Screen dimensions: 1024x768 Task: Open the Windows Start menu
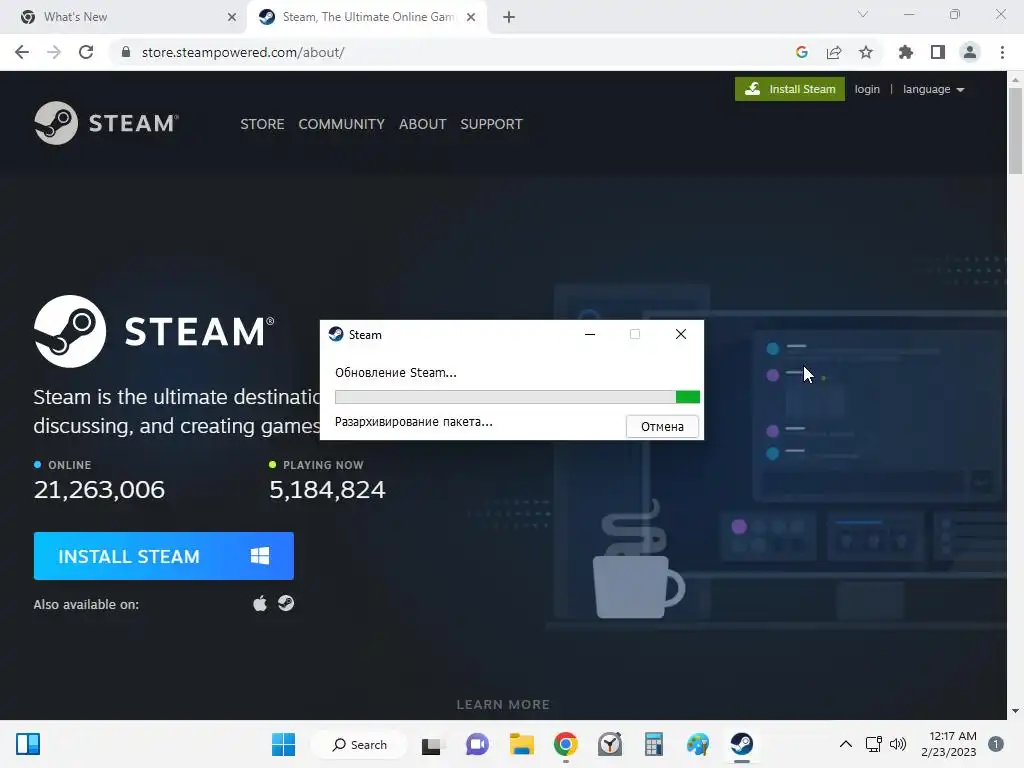pyautogui.click(x=283, y=744)
